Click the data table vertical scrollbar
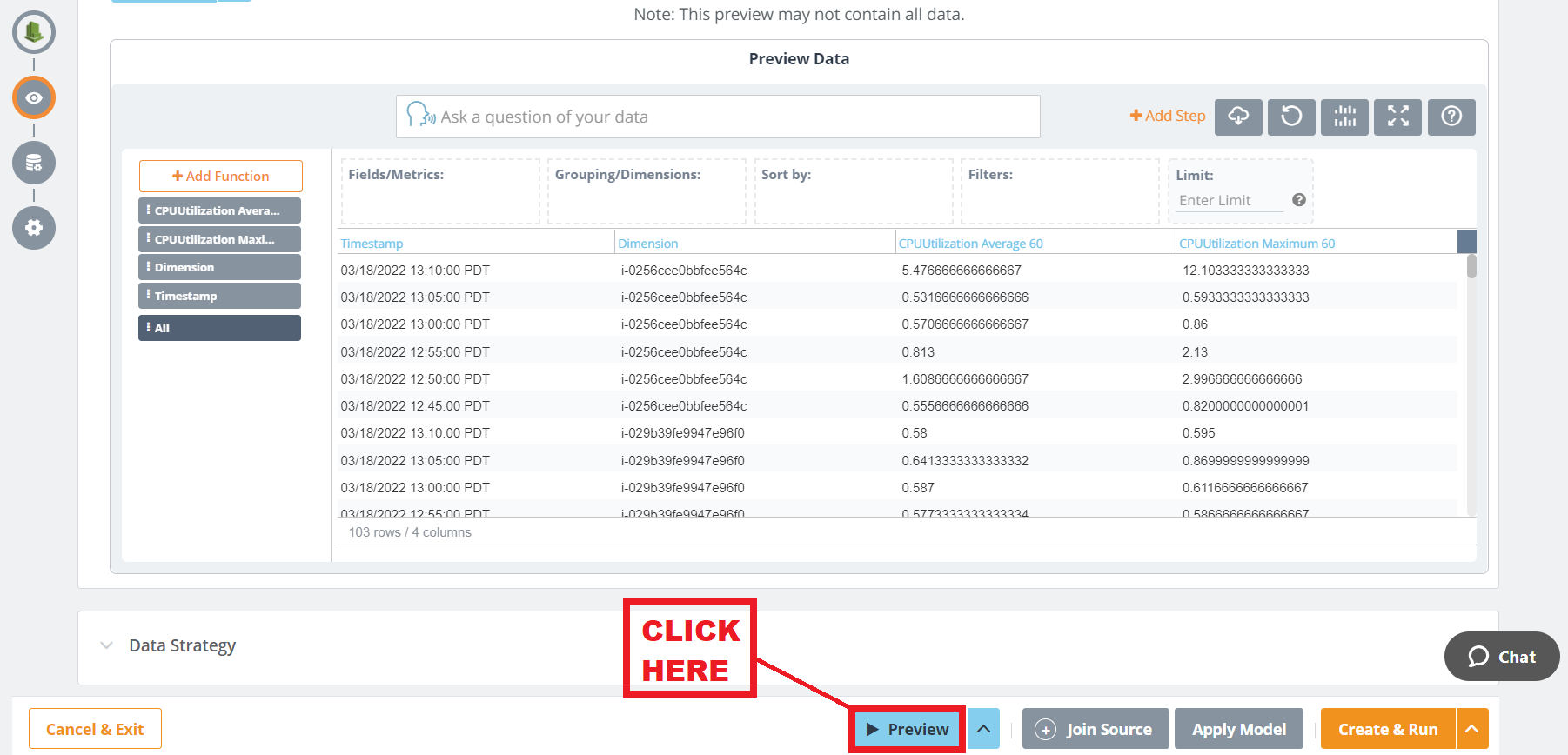This screenshot has height=755, width=1568. coord(1471,266)
